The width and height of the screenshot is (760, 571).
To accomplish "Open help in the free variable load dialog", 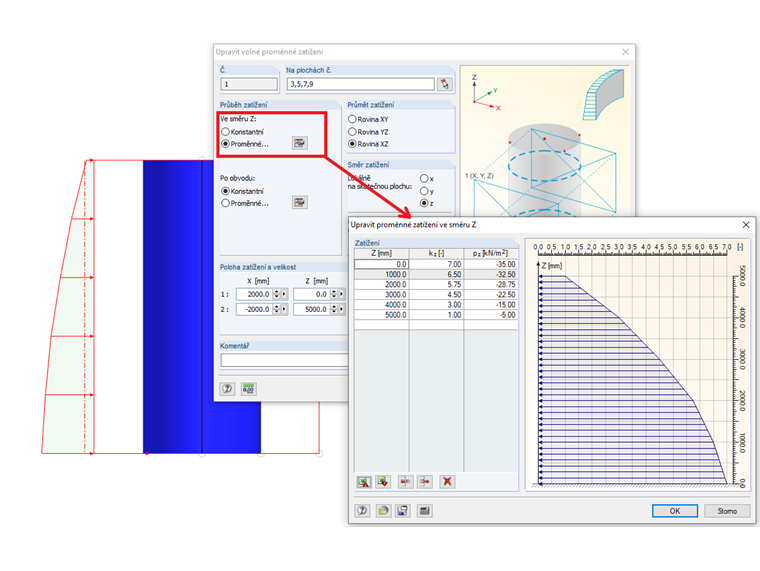I will click(x=227, y=389).
